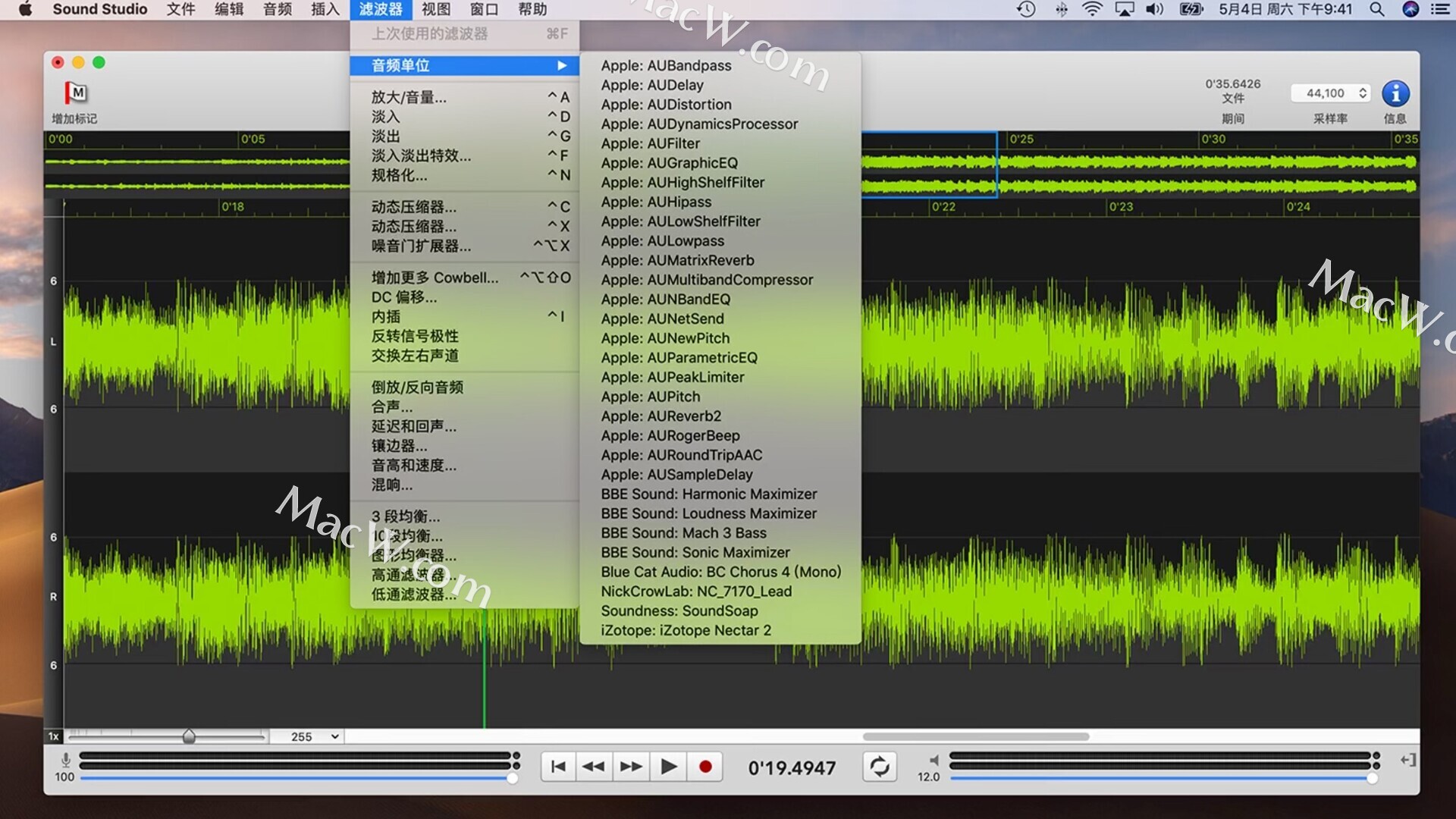
Task: Choose 淡出 fade out filter
Action: coord(465,136)
